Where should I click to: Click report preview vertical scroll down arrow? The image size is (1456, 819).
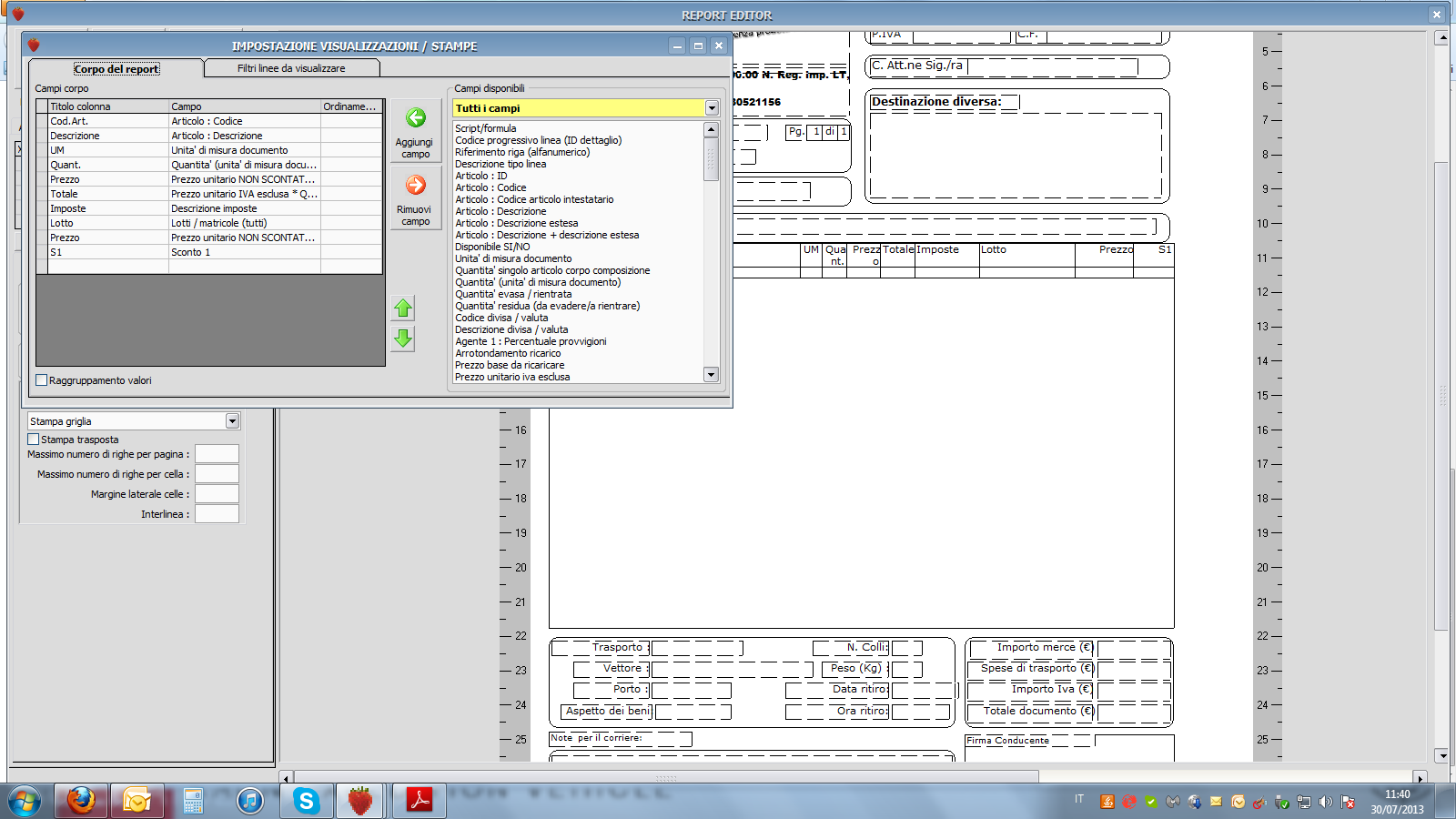[1441, 755]
